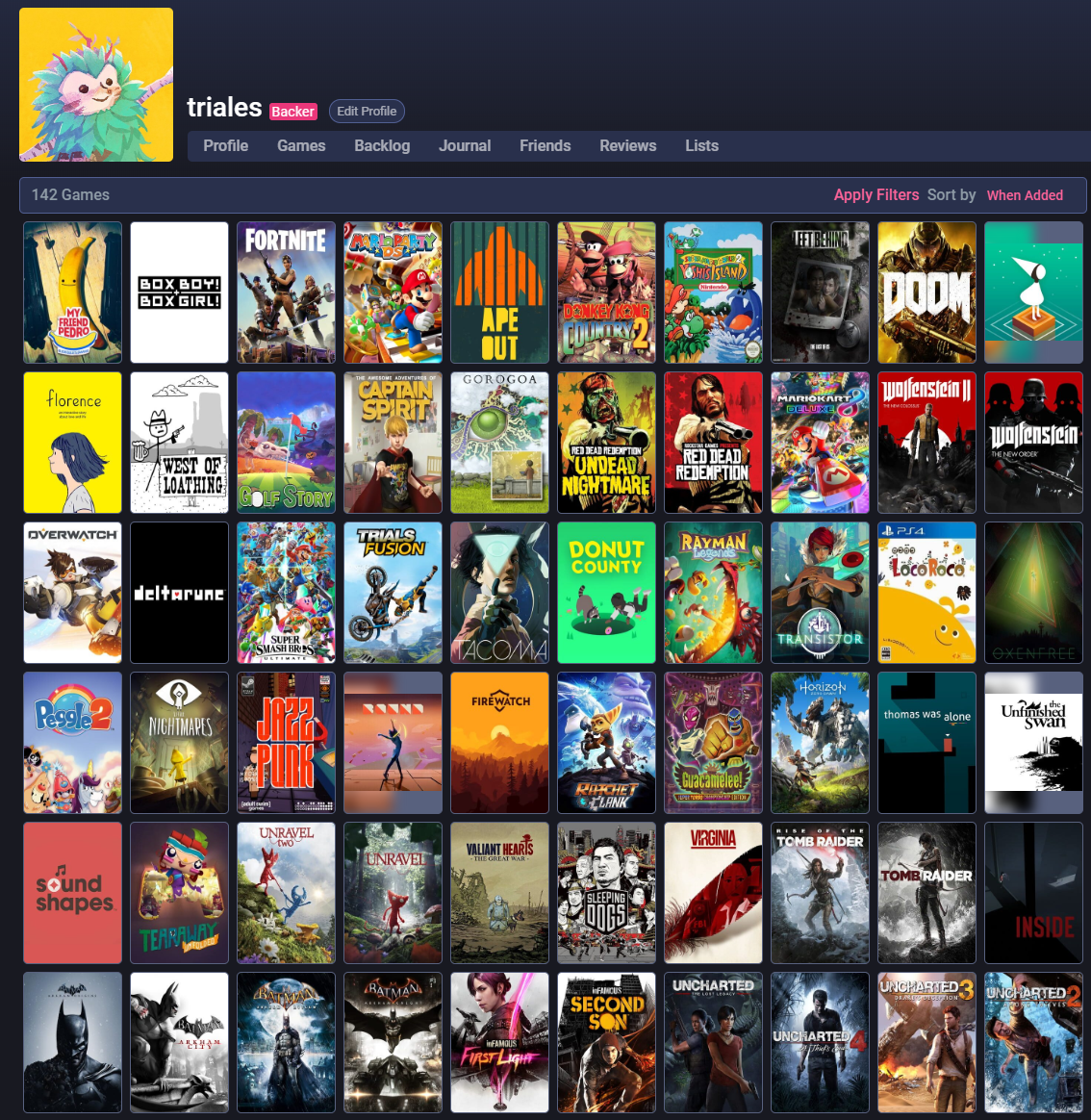Click the Backer badge
Image resolution: width=1091 pixels, height=1120 pixels.
click(292, 112)
